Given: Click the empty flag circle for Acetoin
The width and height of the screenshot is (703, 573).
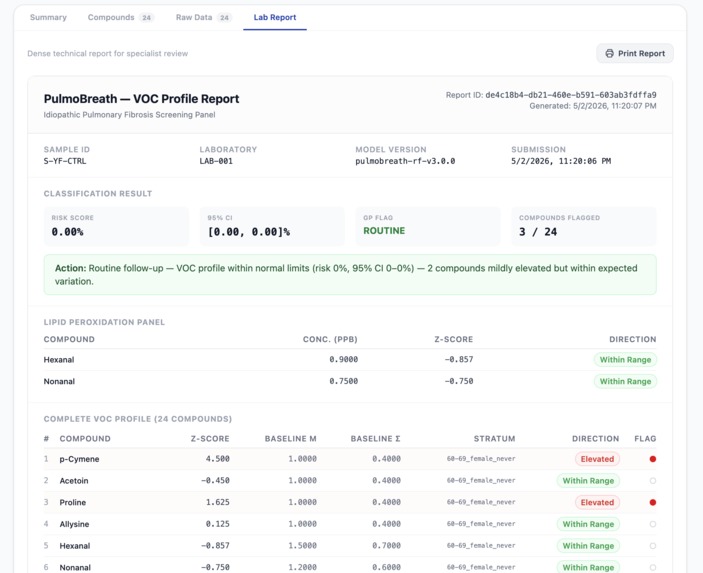Looking at the screenshot, I should click(653, 481).
